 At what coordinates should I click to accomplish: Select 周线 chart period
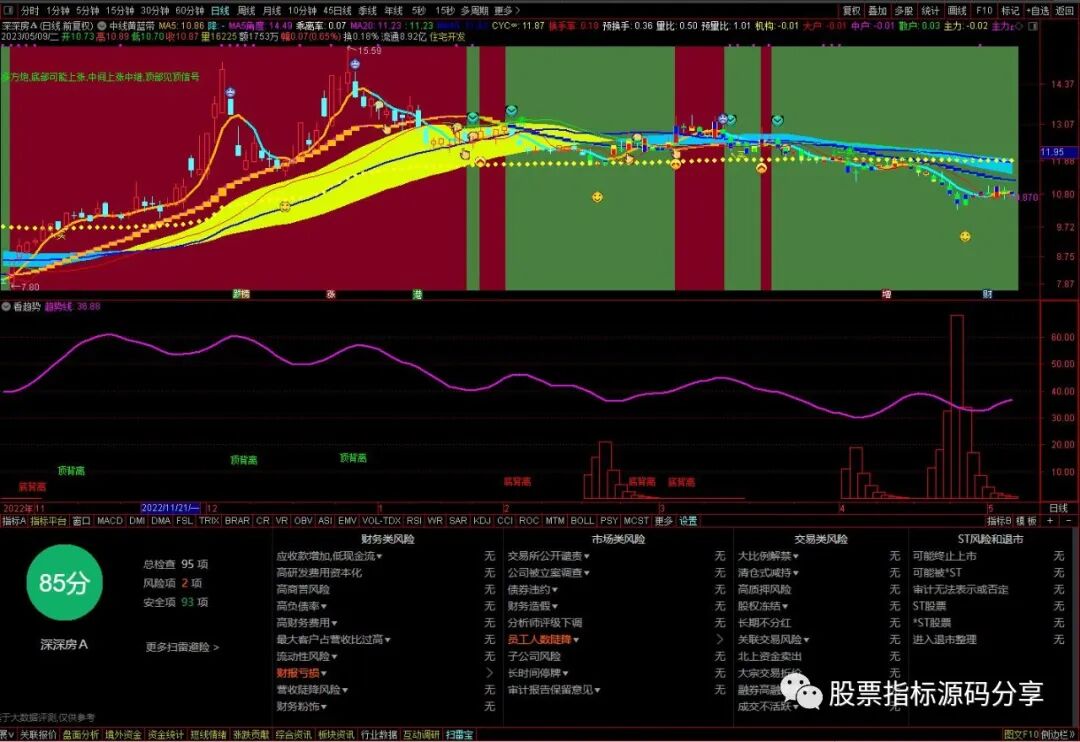pyautogui.click(x=246, y=11)
